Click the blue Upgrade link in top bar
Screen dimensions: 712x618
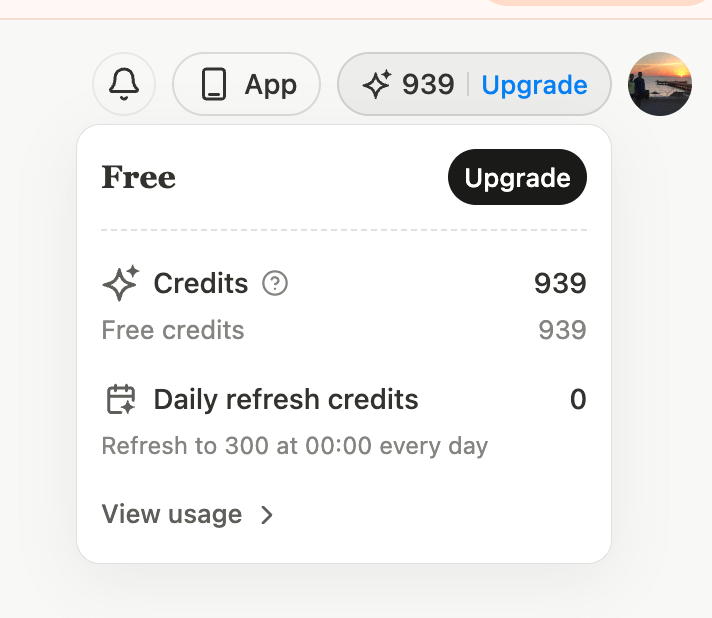point(534,85)
